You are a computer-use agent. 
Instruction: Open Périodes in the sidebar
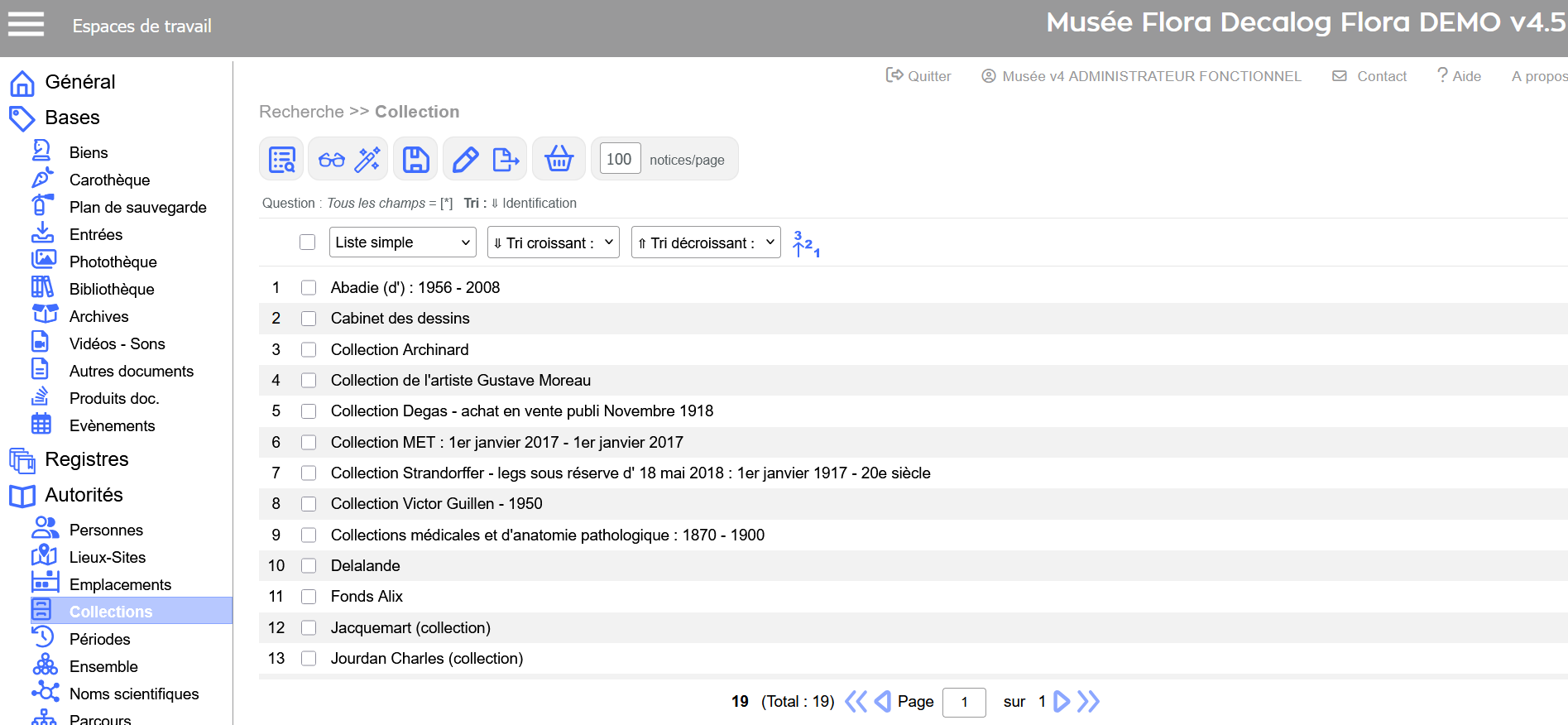pyautogui.click(x=99, y=639)
